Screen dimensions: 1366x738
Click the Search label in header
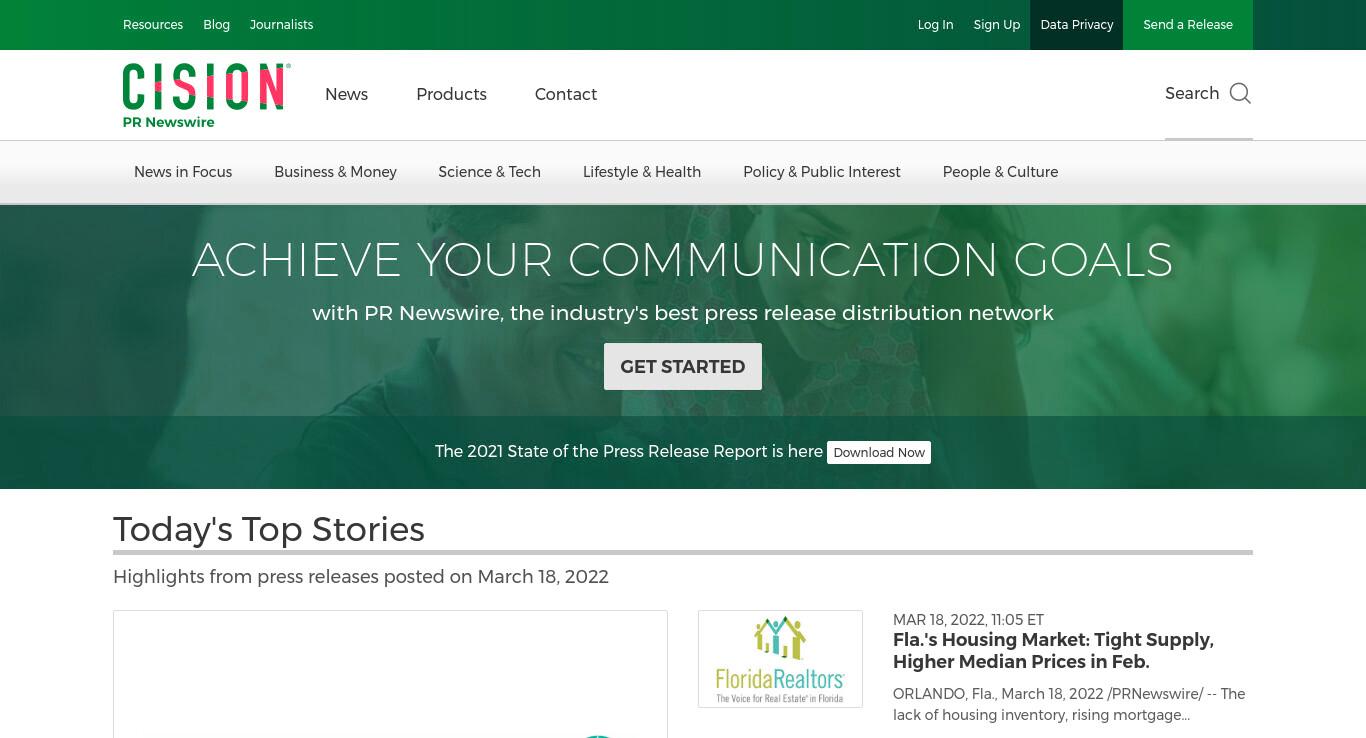click(1192, 93)
